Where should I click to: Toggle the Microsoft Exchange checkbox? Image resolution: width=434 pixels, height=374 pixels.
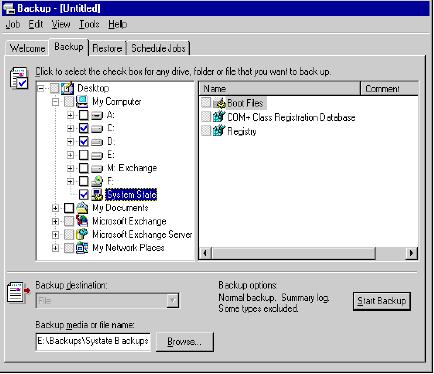click(x=69, y=221)
